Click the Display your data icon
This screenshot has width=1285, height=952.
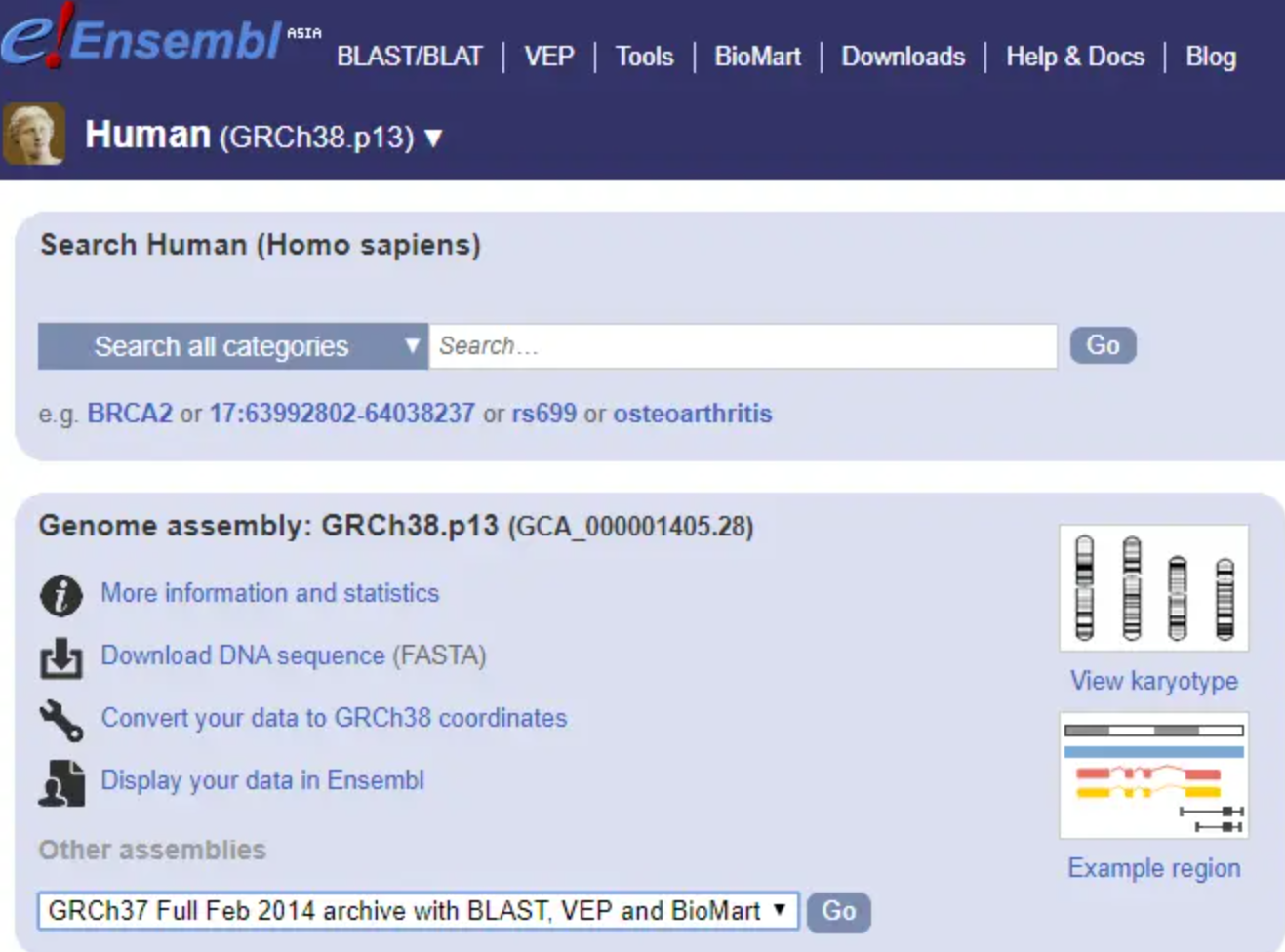coord(59,779)
